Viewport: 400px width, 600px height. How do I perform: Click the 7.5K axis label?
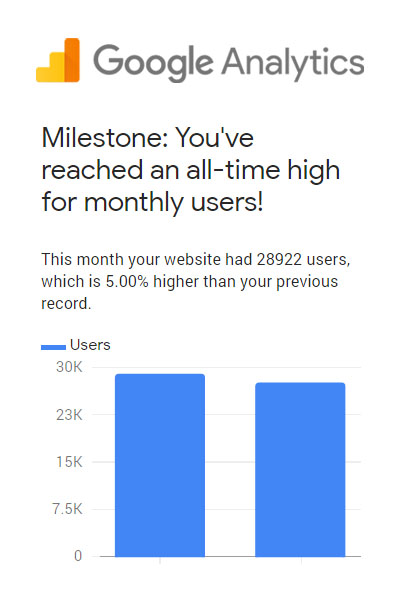[67, 509]
